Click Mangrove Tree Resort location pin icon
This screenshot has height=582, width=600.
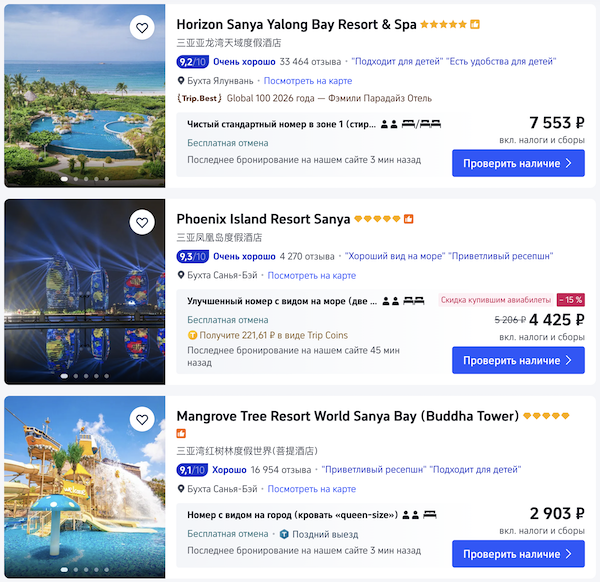(x=181, y=489)
